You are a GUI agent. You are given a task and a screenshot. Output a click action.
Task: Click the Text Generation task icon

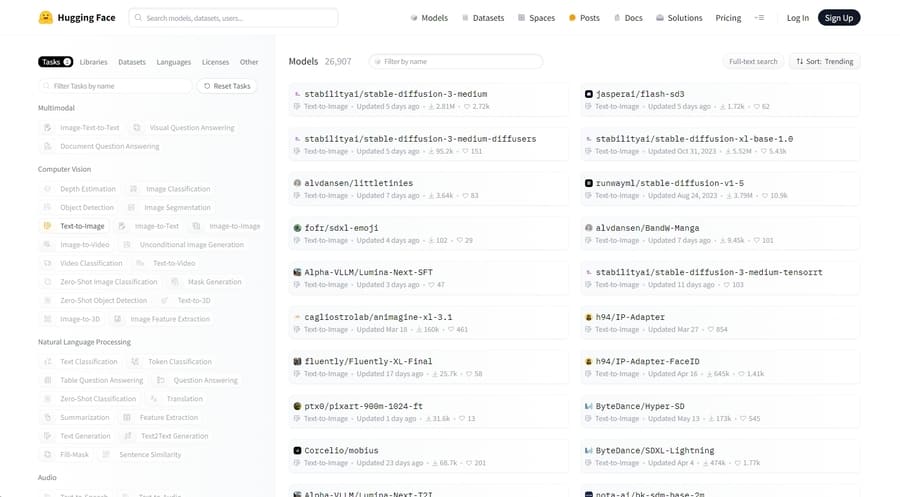point(48,436)
